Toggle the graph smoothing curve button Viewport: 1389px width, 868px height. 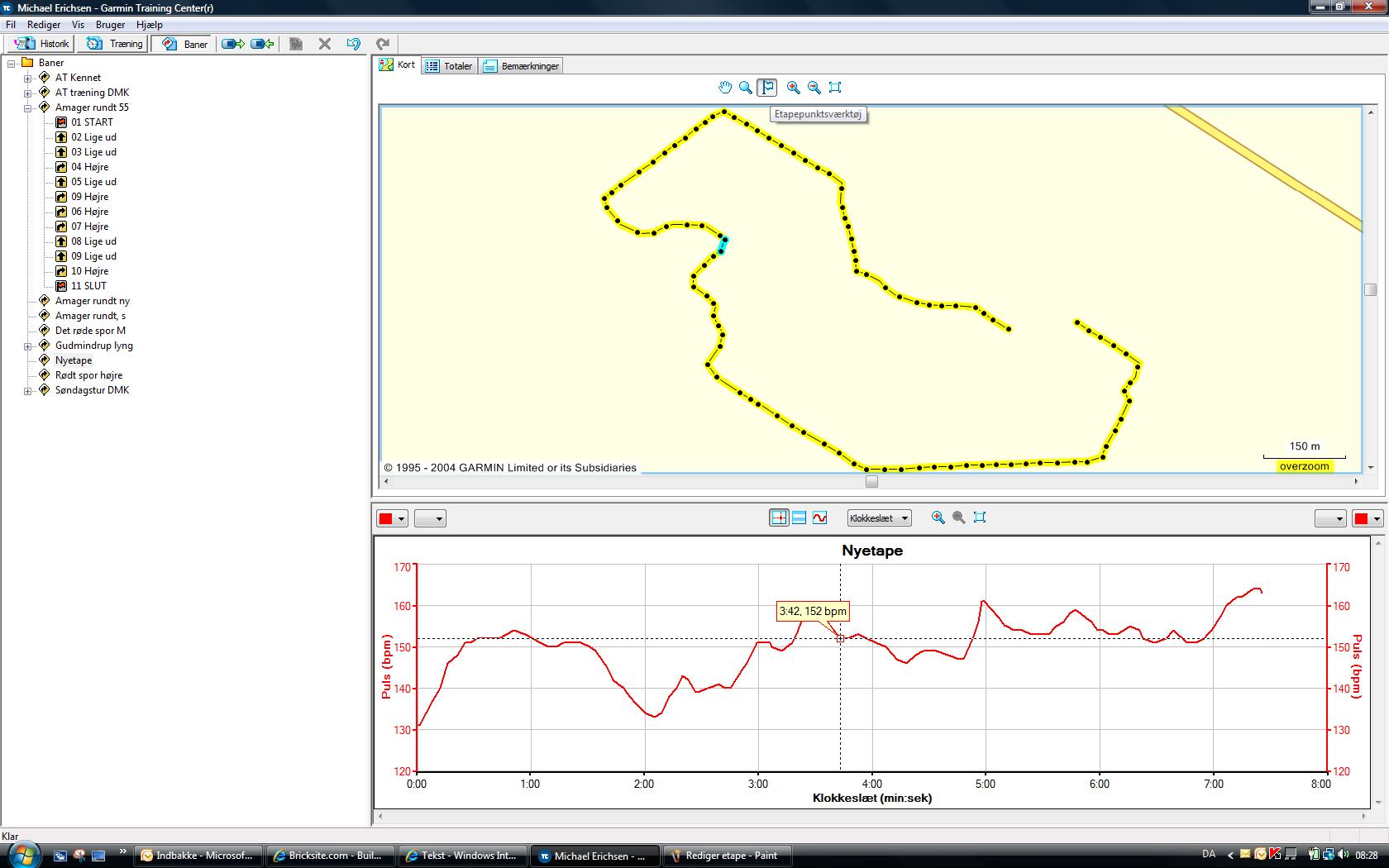tap(819, 517)
